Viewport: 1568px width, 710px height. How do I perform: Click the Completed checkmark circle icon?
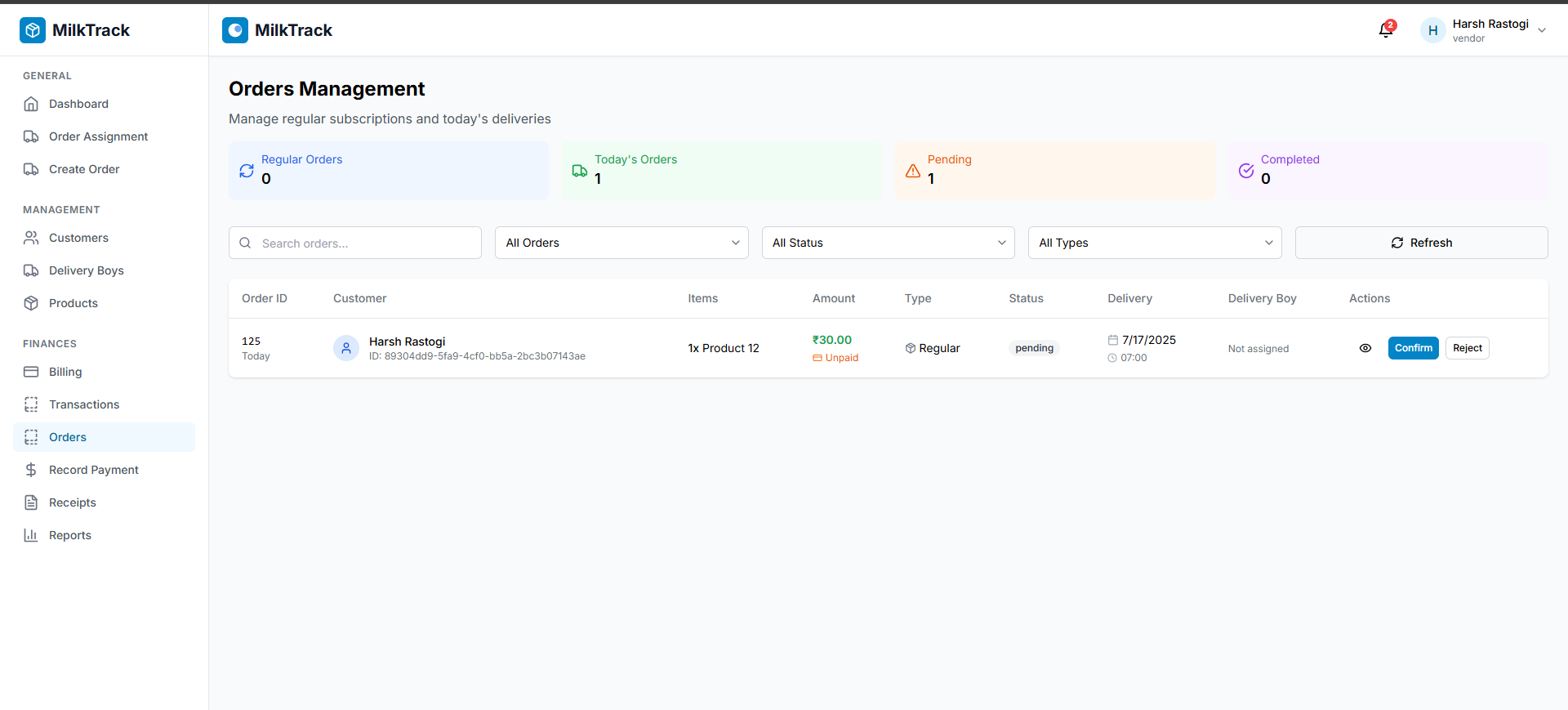[x=1246, y=171]
